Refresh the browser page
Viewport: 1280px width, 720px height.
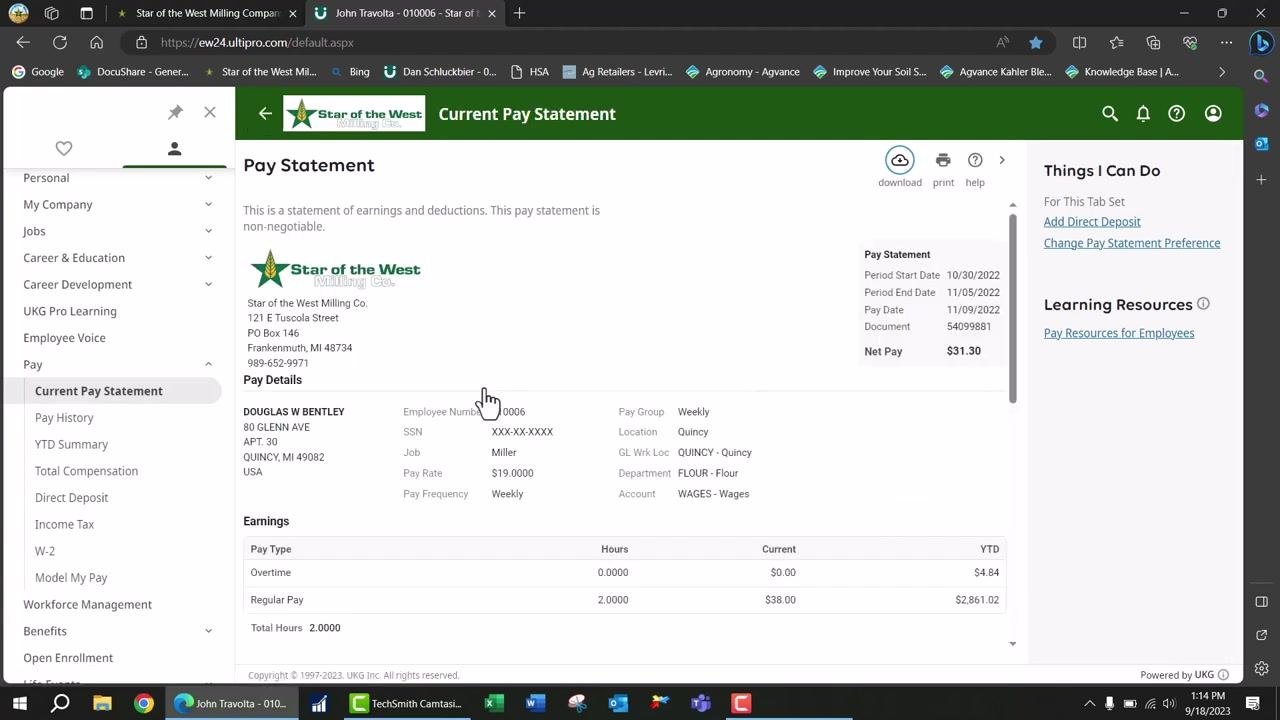pos(60,42)
